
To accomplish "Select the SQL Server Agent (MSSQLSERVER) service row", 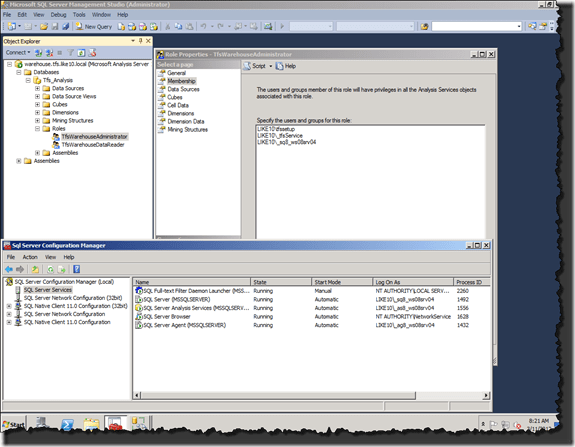I will pyautogui.click(x=312, y=325).
